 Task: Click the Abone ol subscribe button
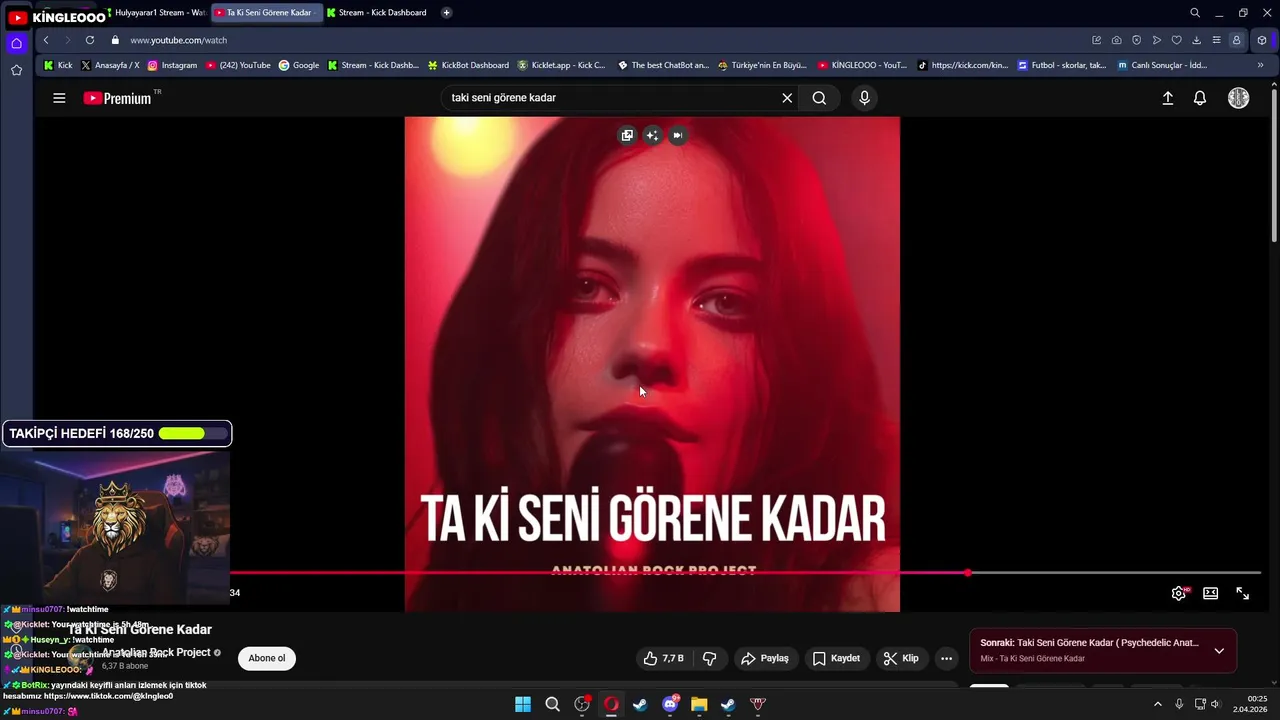267,658
